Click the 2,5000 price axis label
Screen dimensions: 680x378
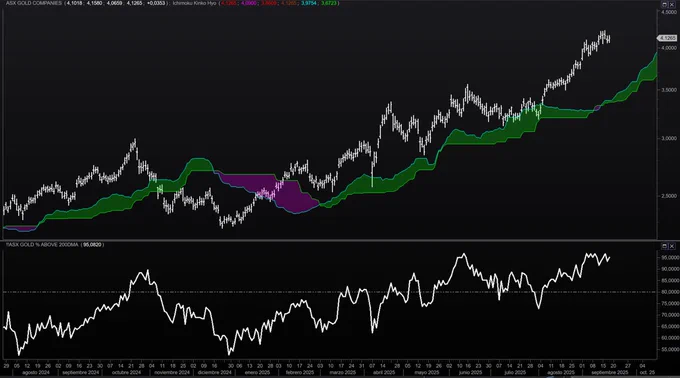pyautogui.click(x=668, y=196)
